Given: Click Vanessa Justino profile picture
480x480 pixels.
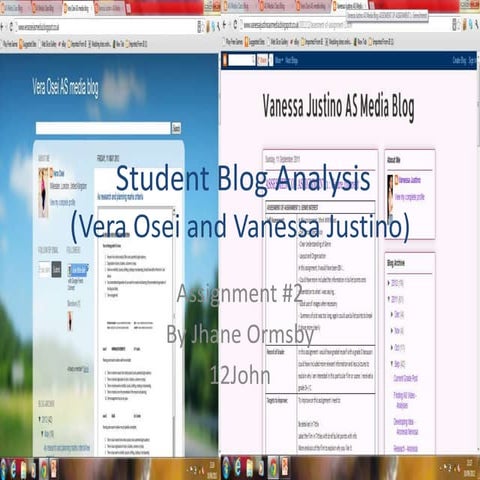Looking at the screenshot, I should click(x=390, y=197).
